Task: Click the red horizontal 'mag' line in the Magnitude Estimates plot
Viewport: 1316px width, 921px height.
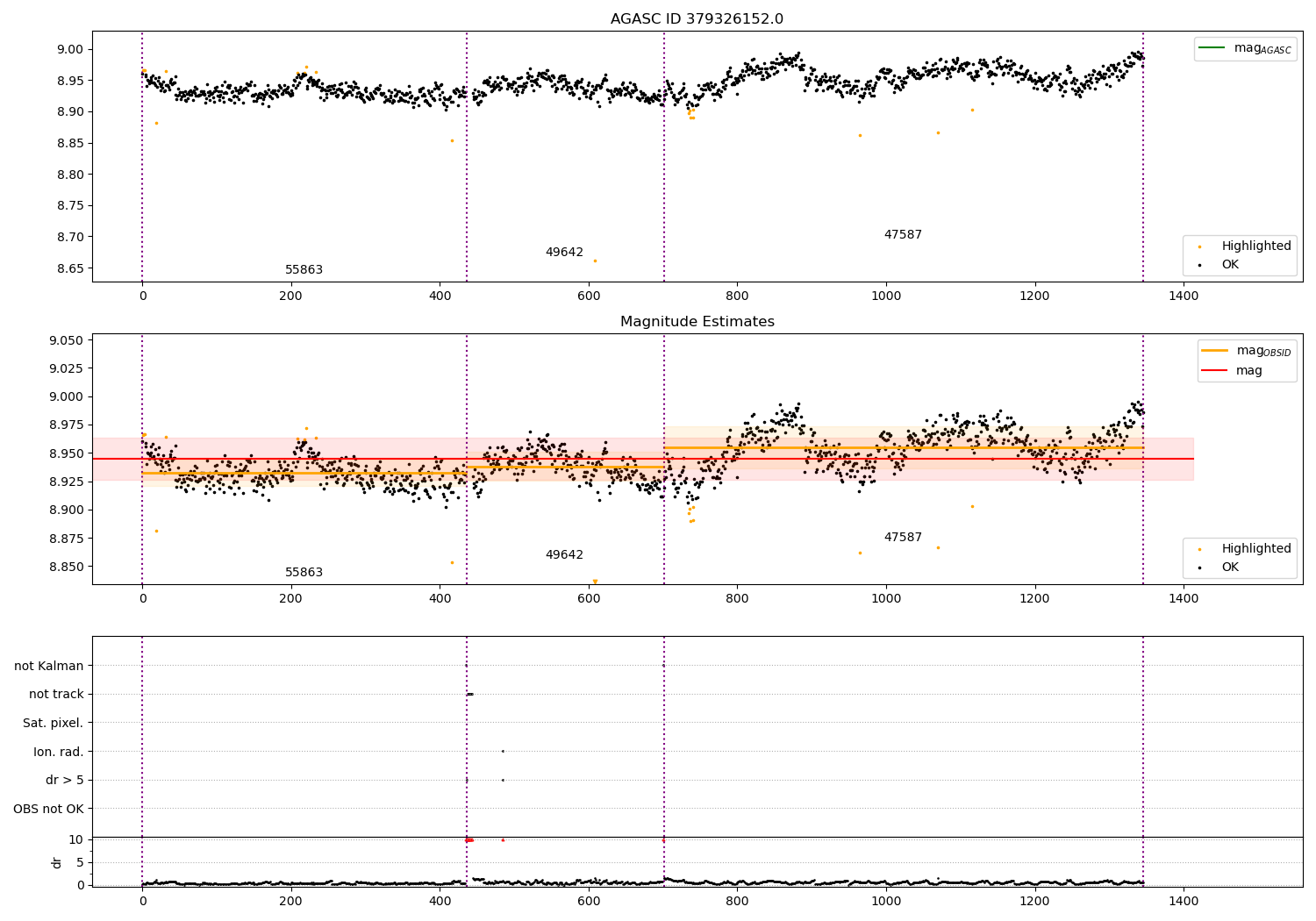Action: click(x=643, y=459)
